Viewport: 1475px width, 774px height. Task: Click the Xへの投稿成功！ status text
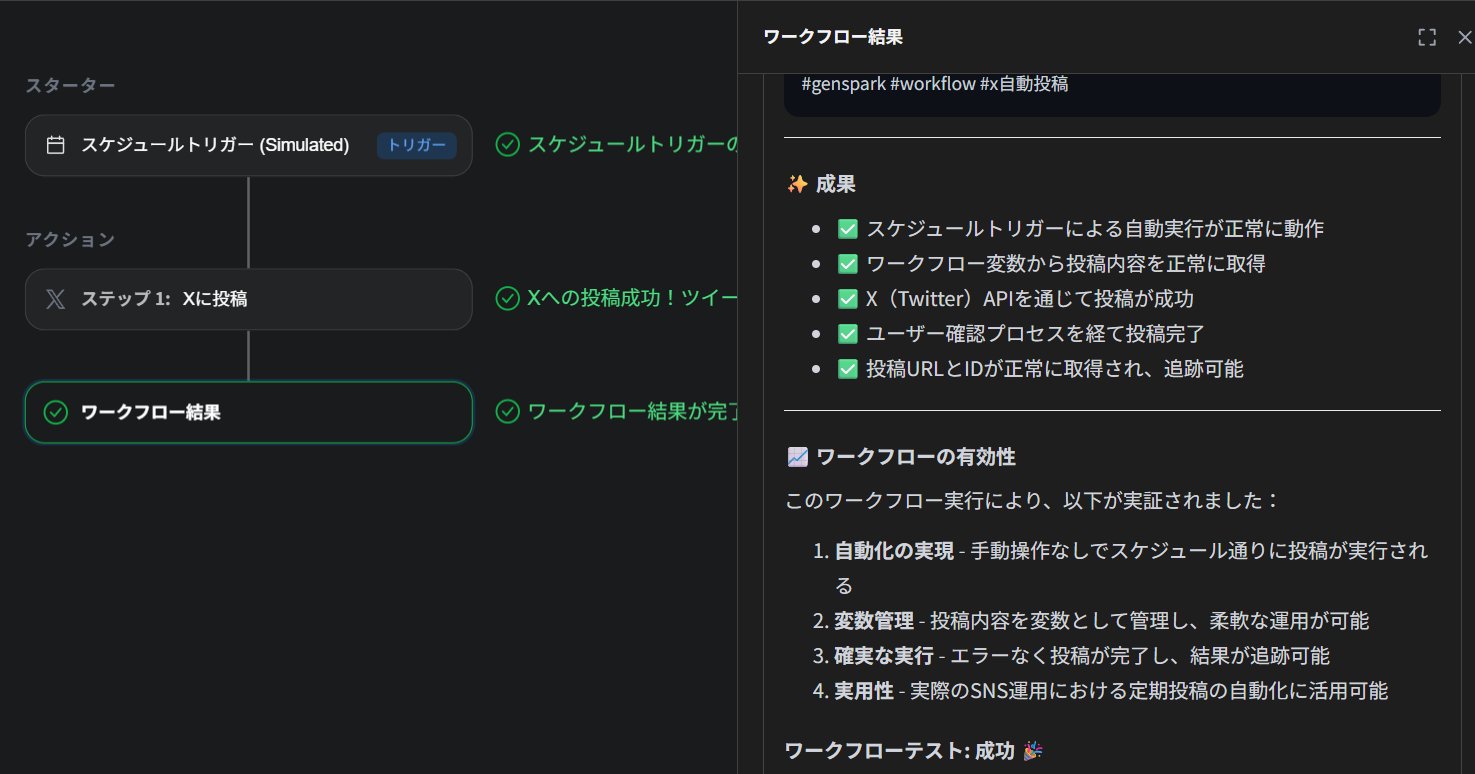[x=632, y=298]
